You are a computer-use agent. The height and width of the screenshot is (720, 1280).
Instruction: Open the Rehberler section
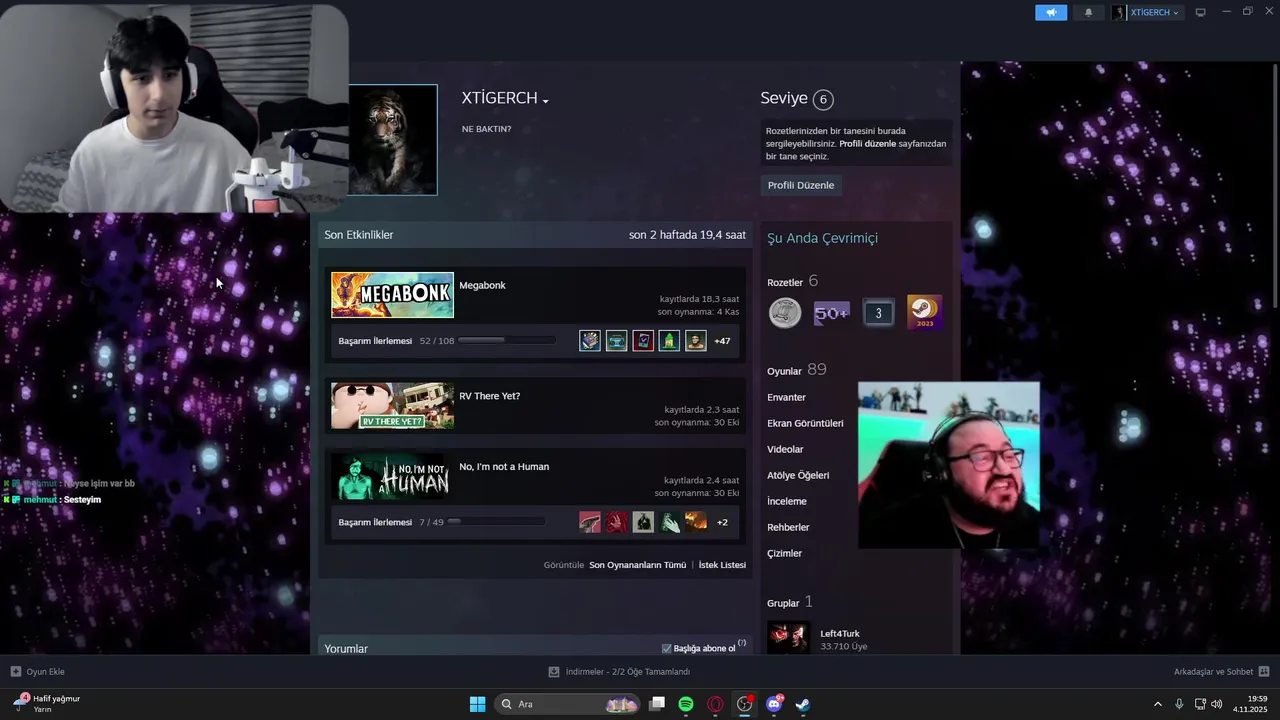[788, 527]
